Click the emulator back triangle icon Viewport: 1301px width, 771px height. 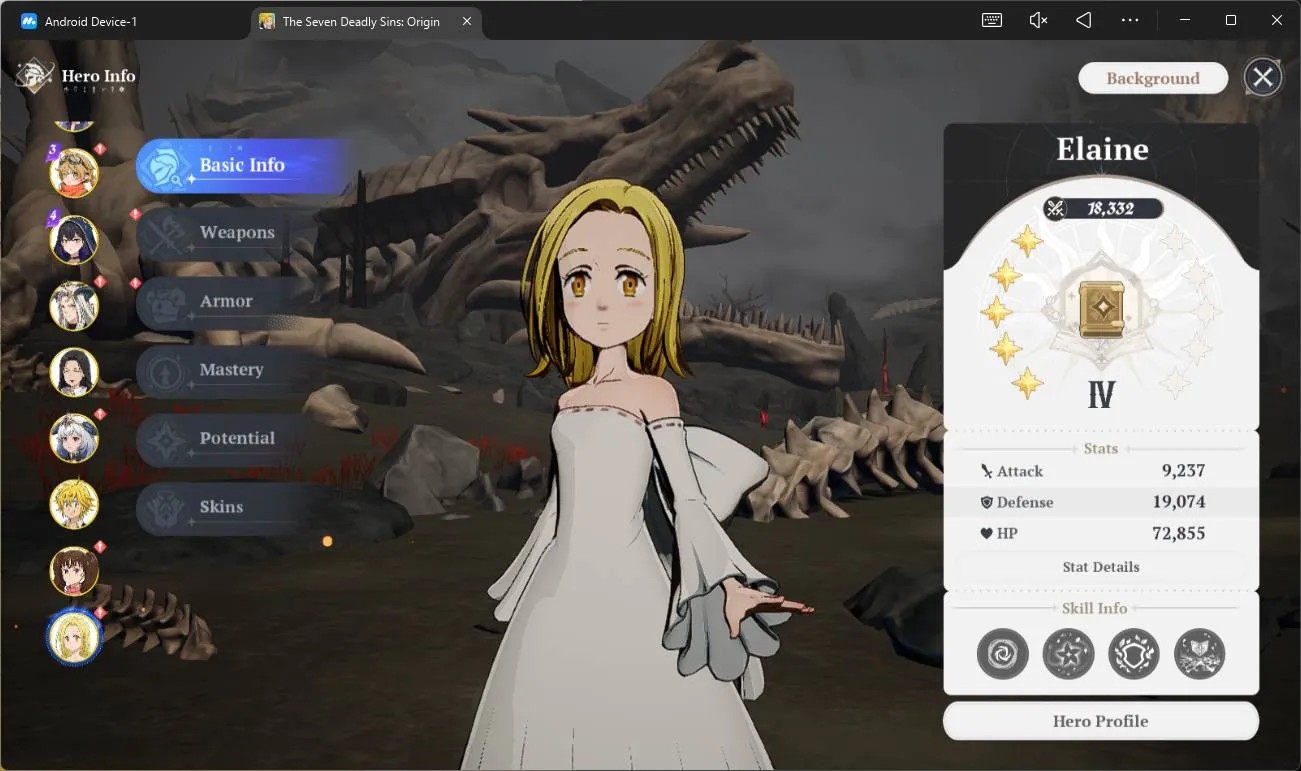tap(1084, 20)
